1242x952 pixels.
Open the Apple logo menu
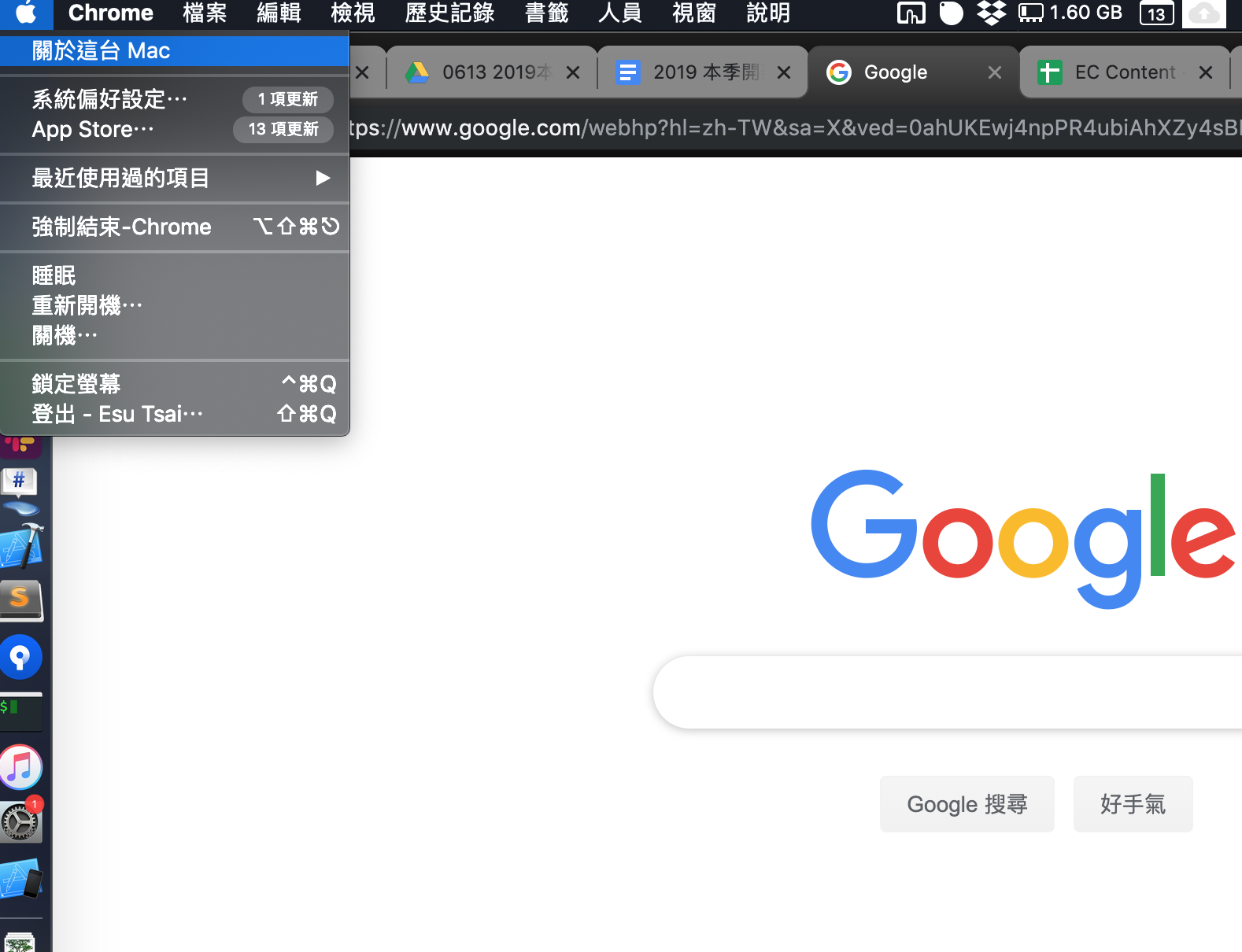pos(26,13)
